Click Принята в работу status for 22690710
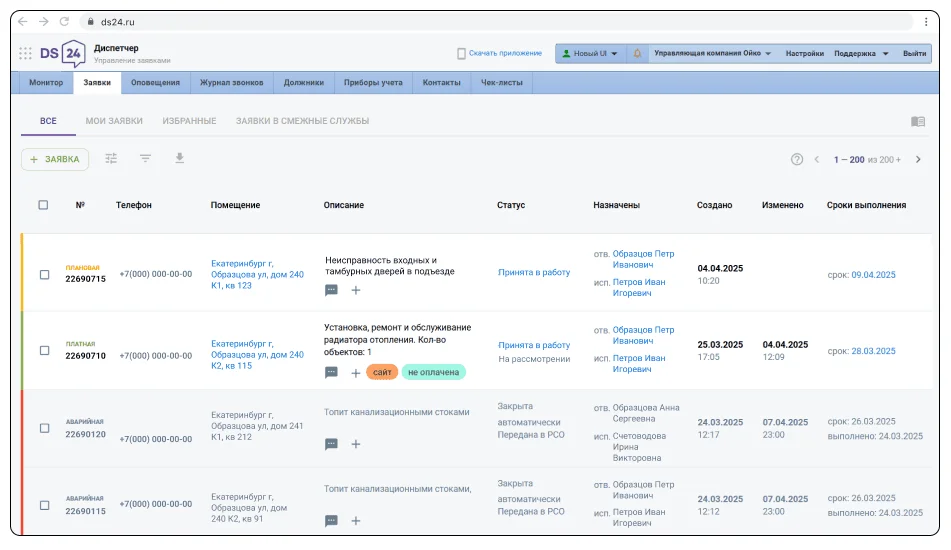 click(534, 345)
